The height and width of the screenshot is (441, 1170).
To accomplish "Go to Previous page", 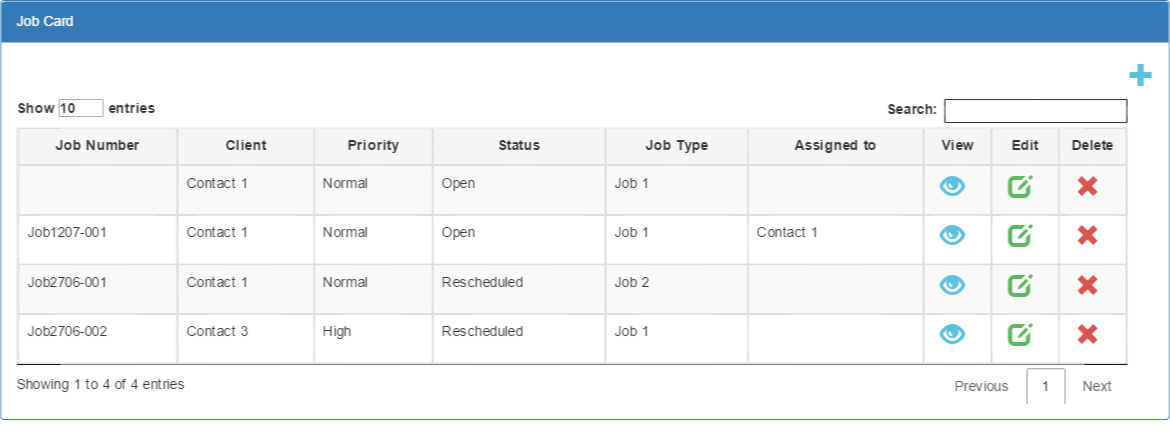I will click(981, 386).
